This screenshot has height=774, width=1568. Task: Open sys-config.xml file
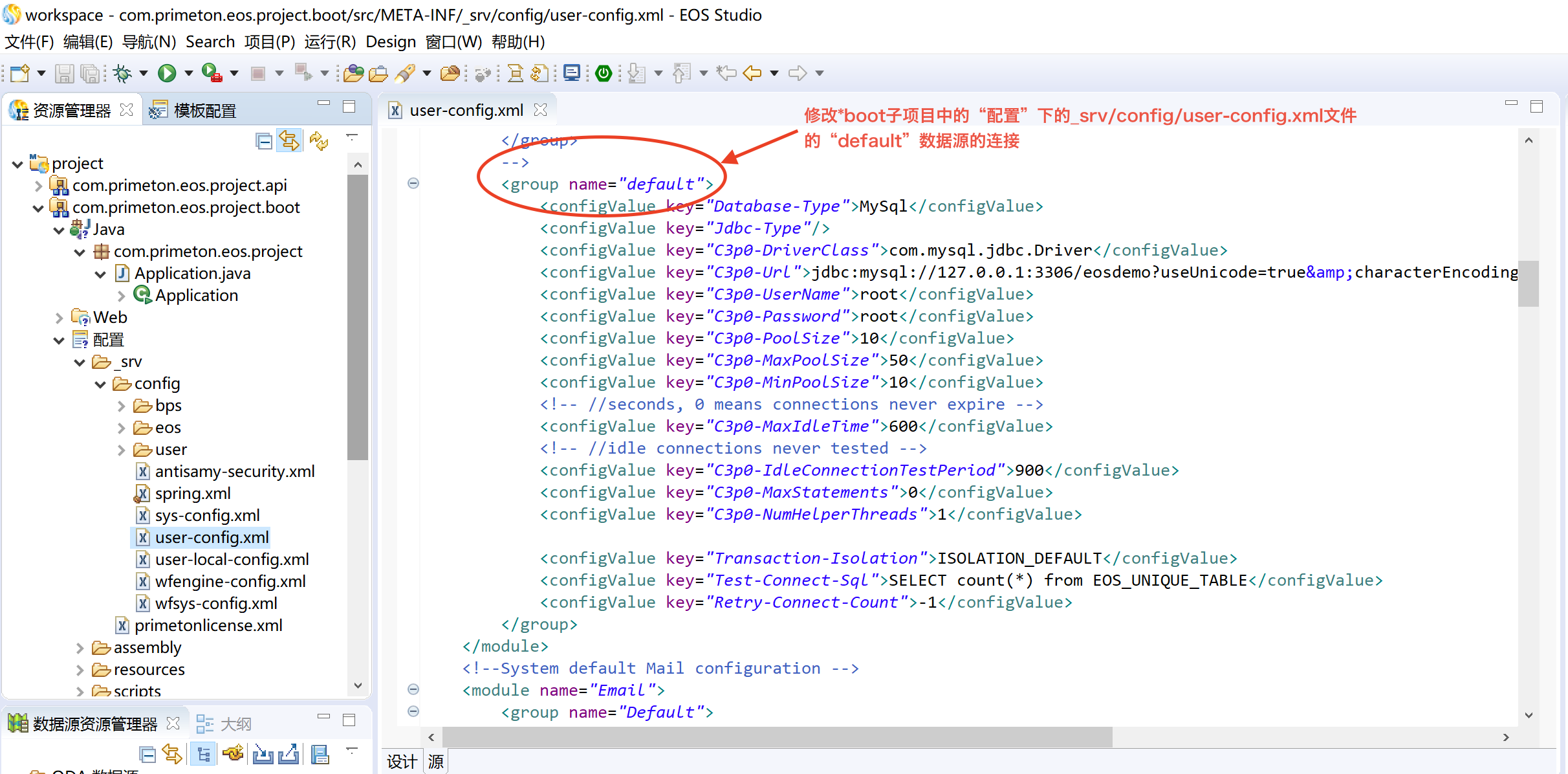(207, 515)
